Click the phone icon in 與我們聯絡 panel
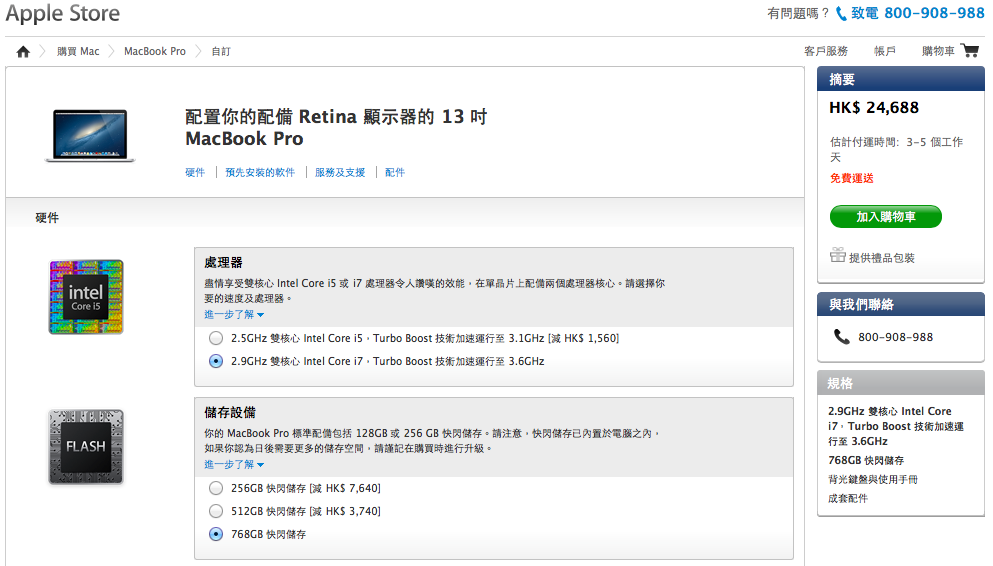 842,337
